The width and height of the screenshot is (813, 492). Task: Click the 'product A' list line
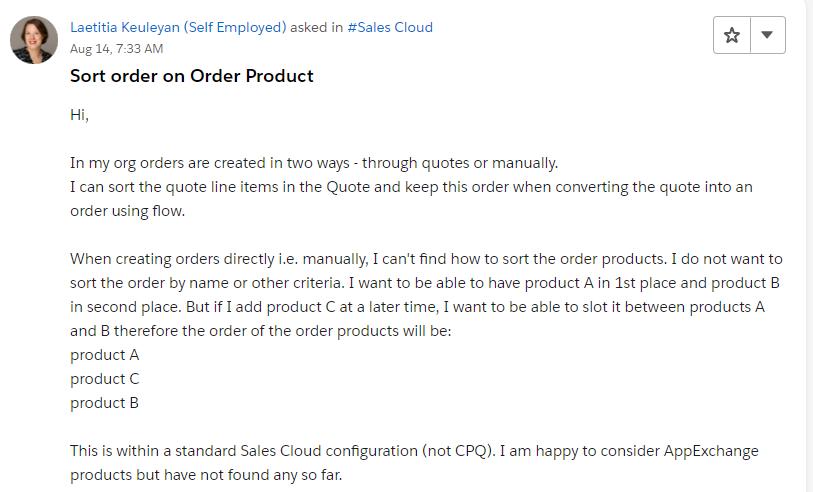click(x=105, y=355)
